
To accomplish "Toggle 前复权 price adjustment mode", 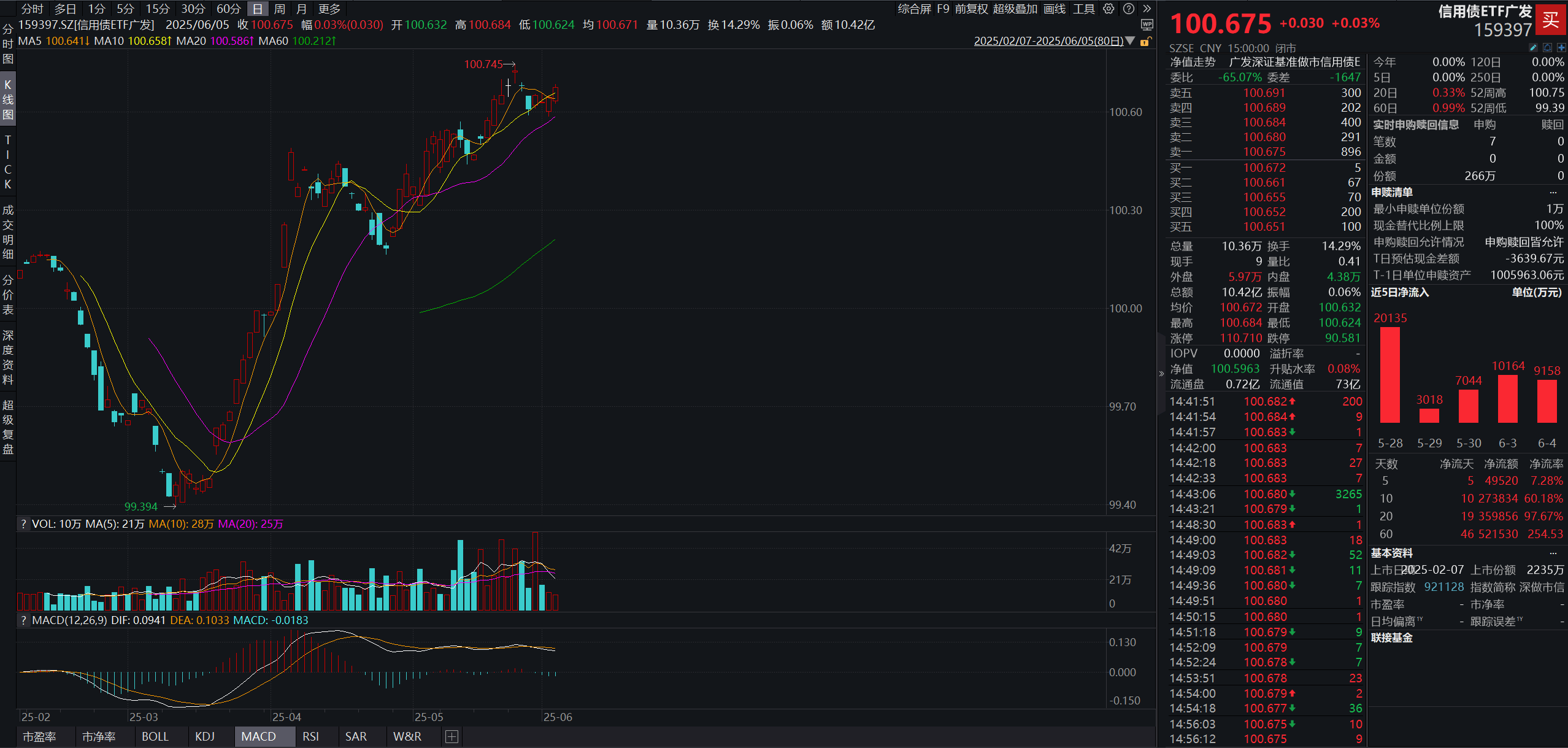I will 971,9.
